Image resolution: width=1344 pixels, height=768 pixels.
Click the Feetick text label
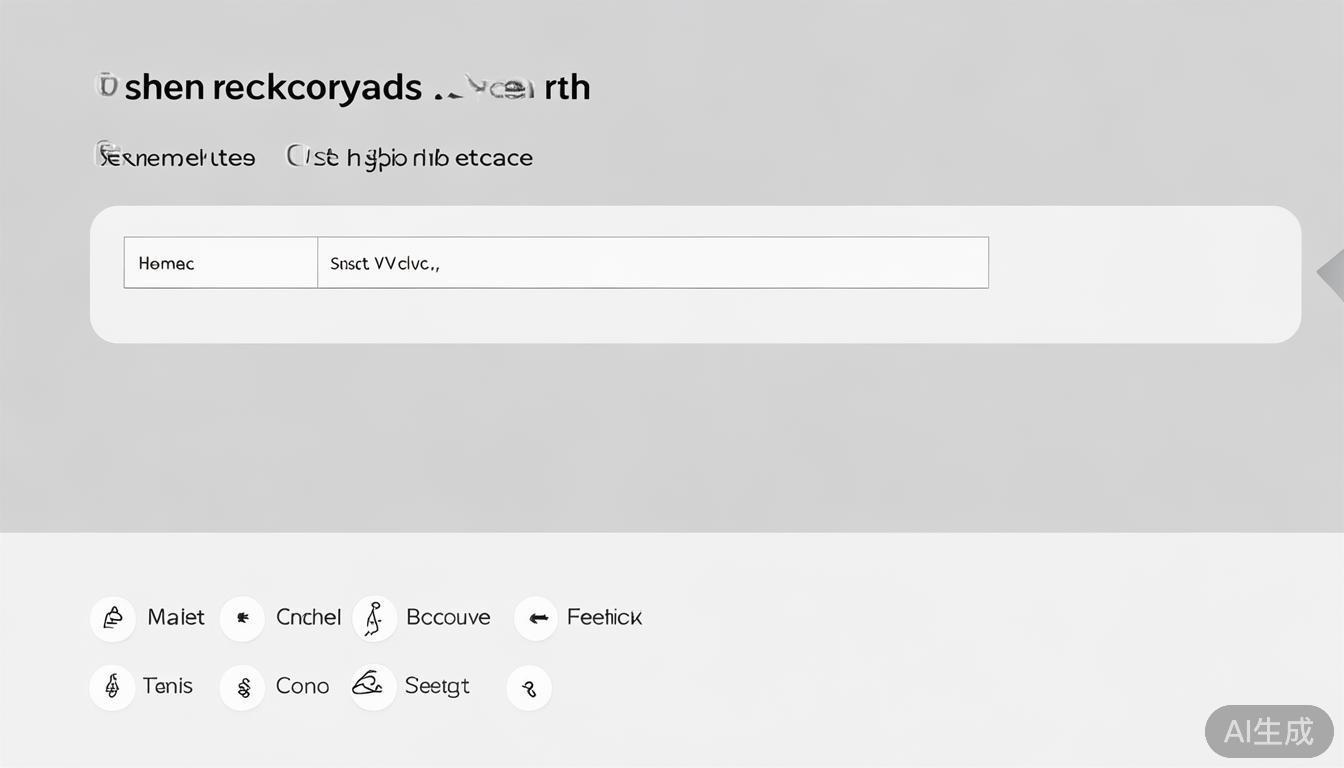[604, 617]
